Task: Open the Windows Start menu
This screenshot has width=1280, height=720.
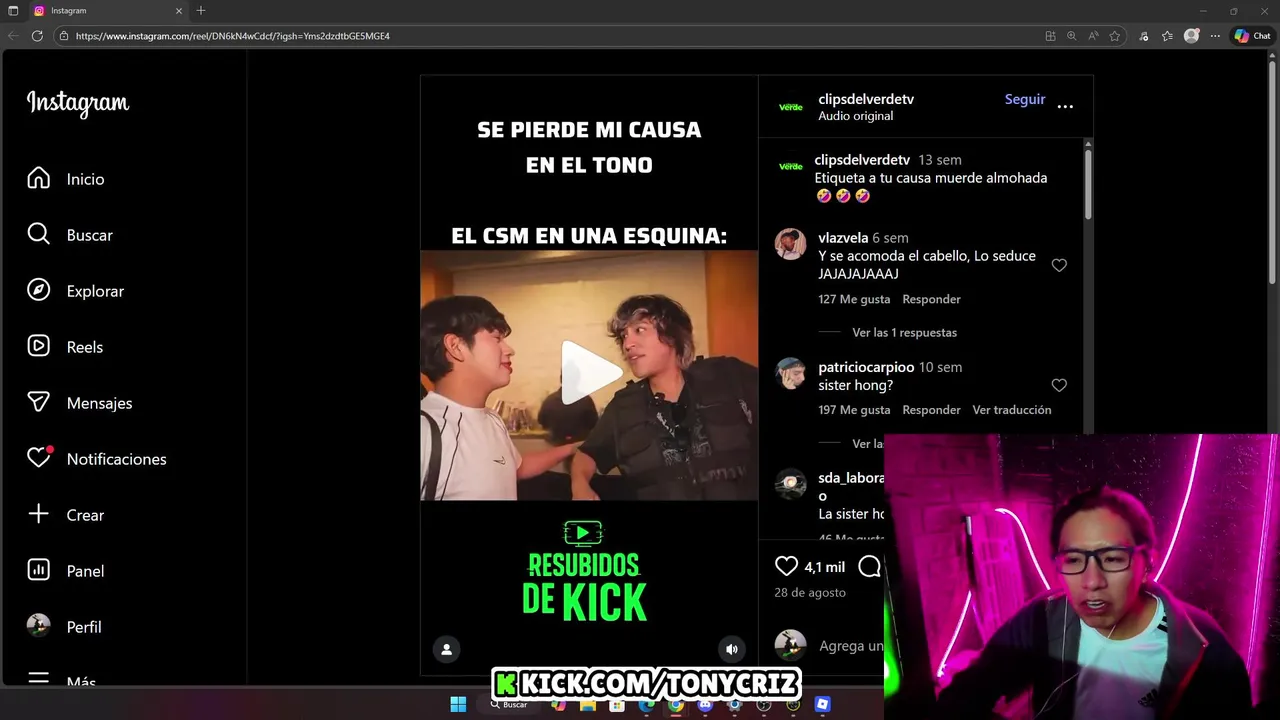Action: tap(458, 704)
